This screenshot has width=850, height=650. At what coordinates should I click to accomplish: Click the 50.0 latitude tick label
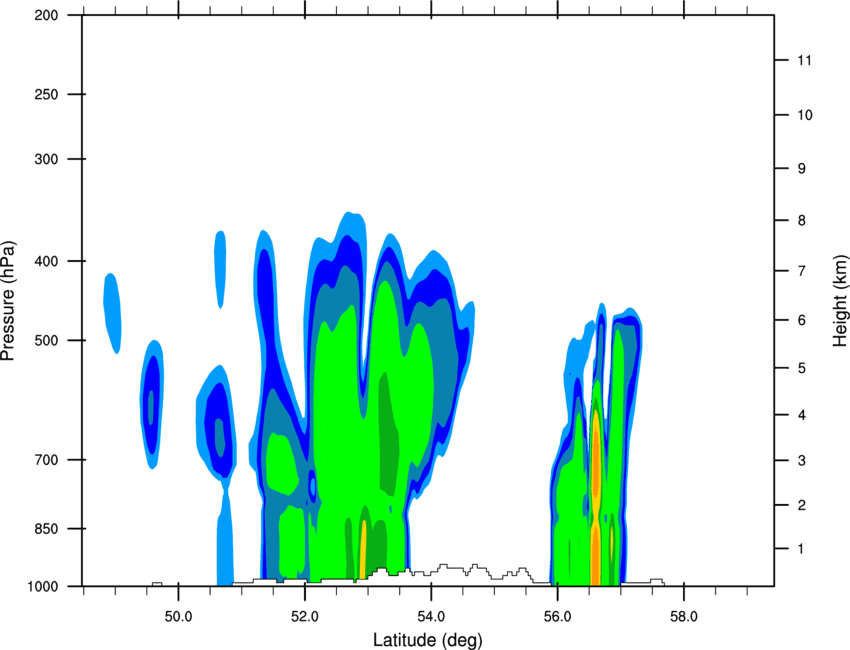pos(178,617)
